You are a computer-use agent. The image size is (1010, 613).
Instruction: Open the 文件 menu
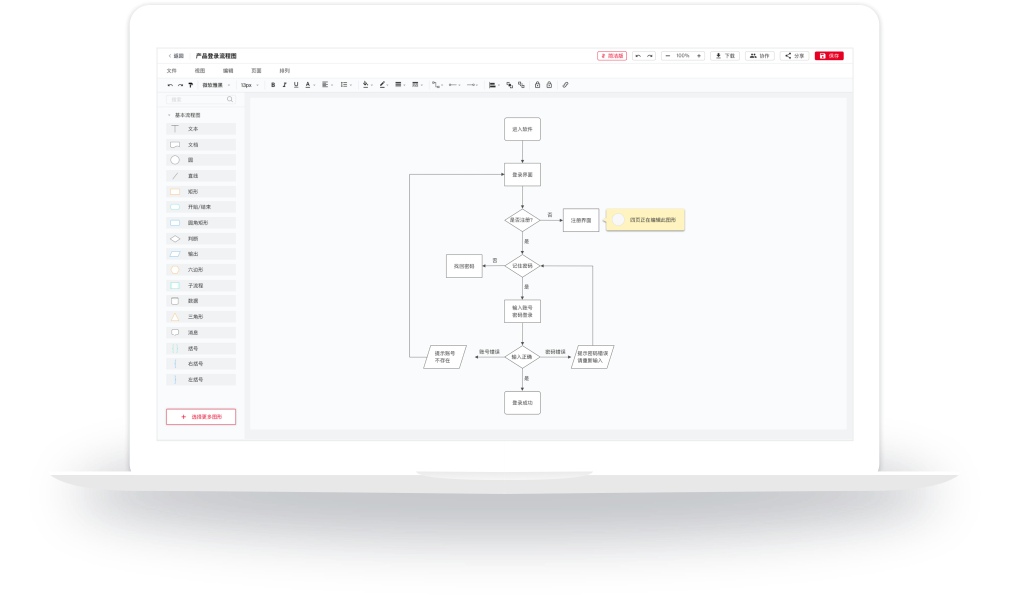point(171,71)
